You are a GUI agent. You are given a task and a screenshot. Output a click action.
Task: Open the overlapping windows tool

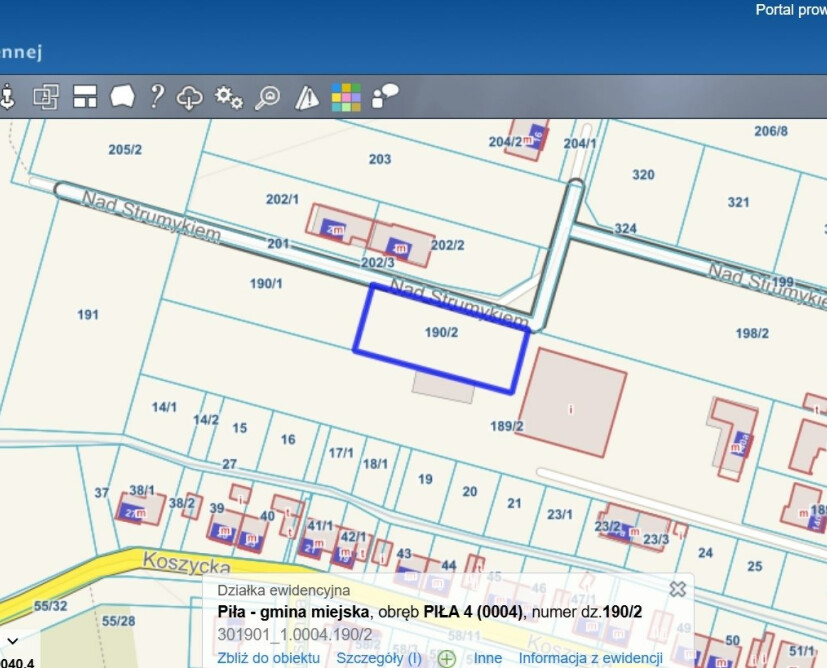coord(46,97)
